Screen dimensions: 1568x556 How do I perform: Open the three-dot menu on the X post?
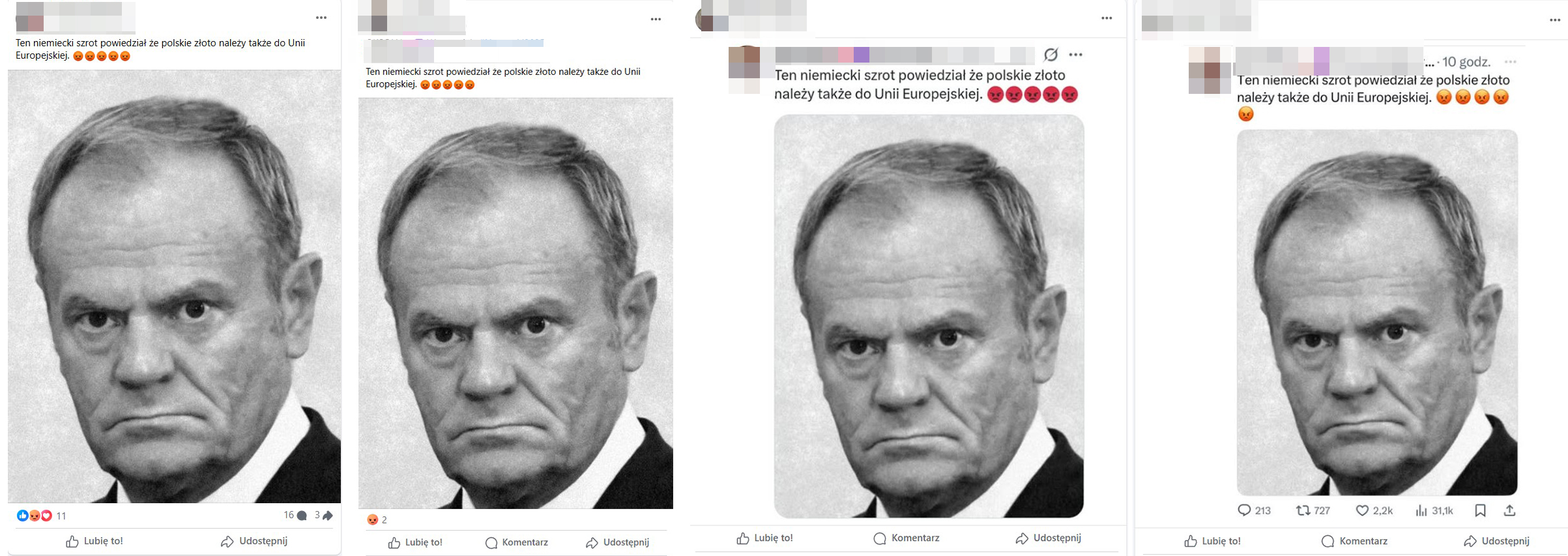(x=1509, y=63)
